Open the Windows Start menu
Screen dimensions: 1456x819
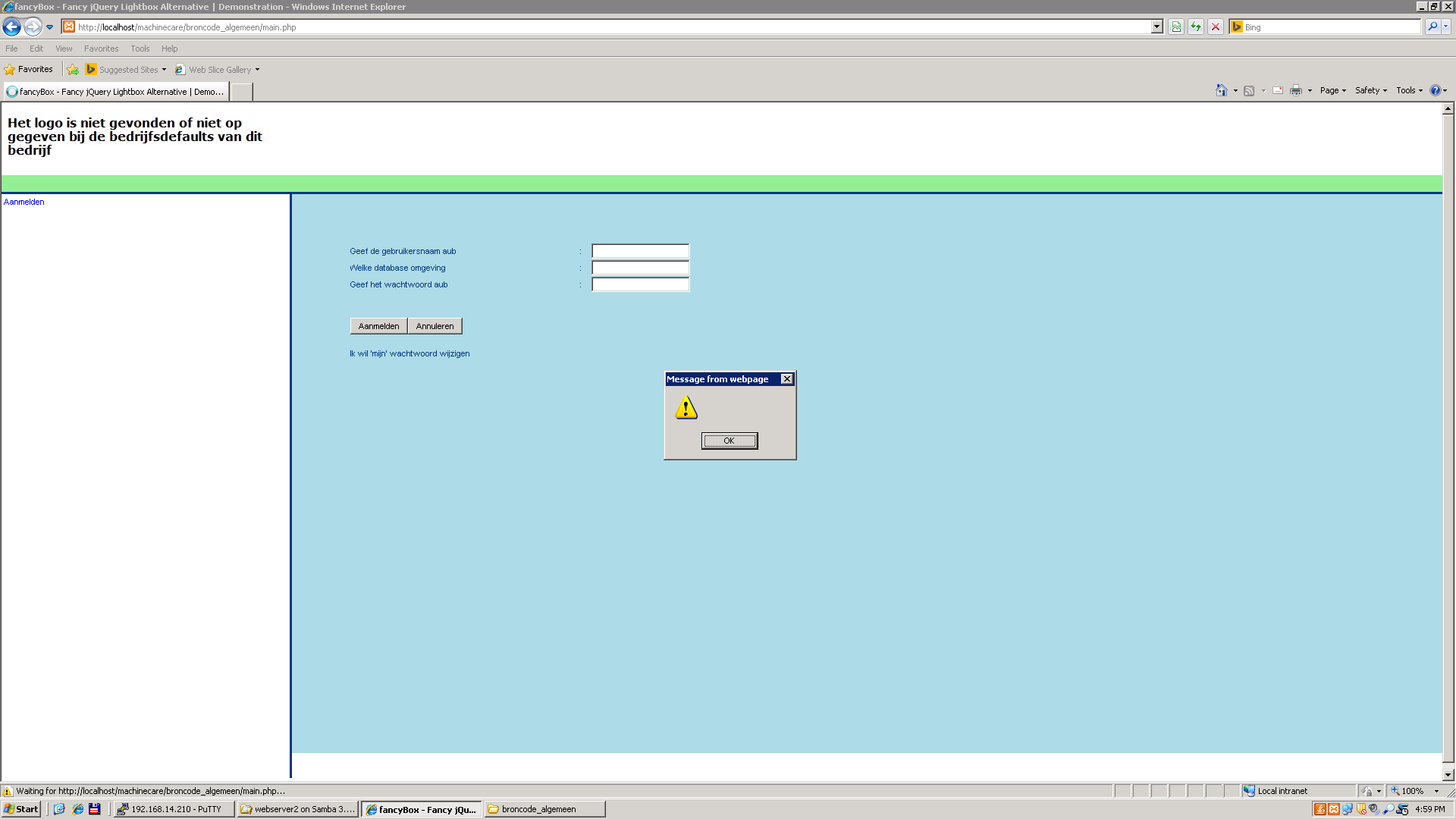pos(21,809)
